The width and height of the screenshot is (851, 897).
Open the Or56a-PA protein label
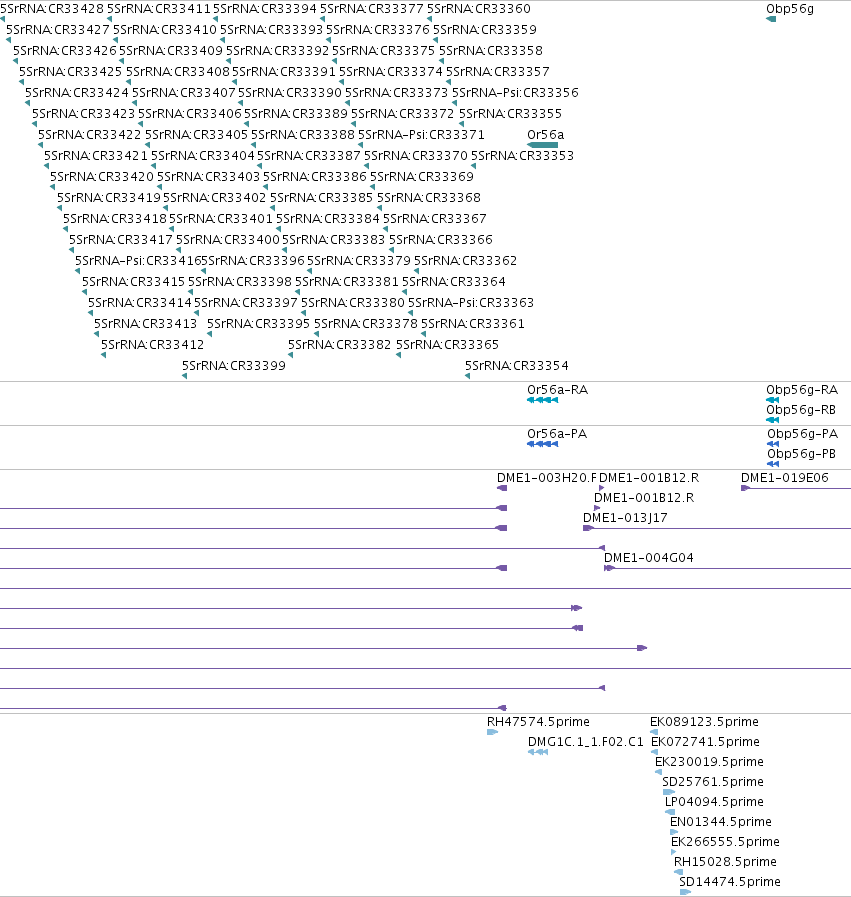tap(557, 434)
